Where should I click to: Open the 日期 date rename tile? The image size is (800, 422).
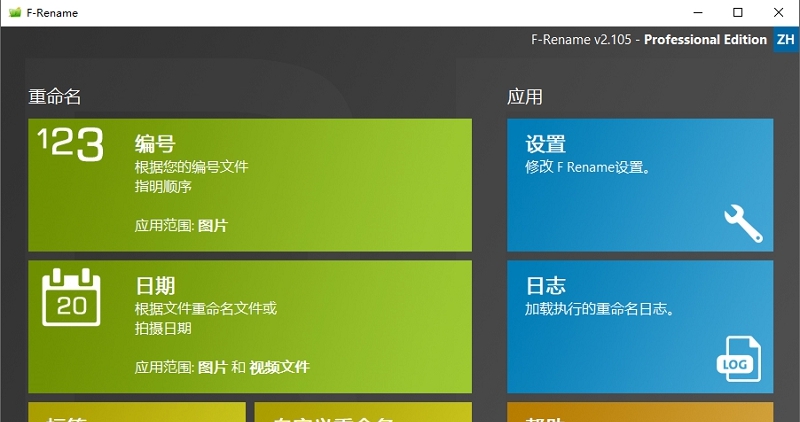[249, 327]
